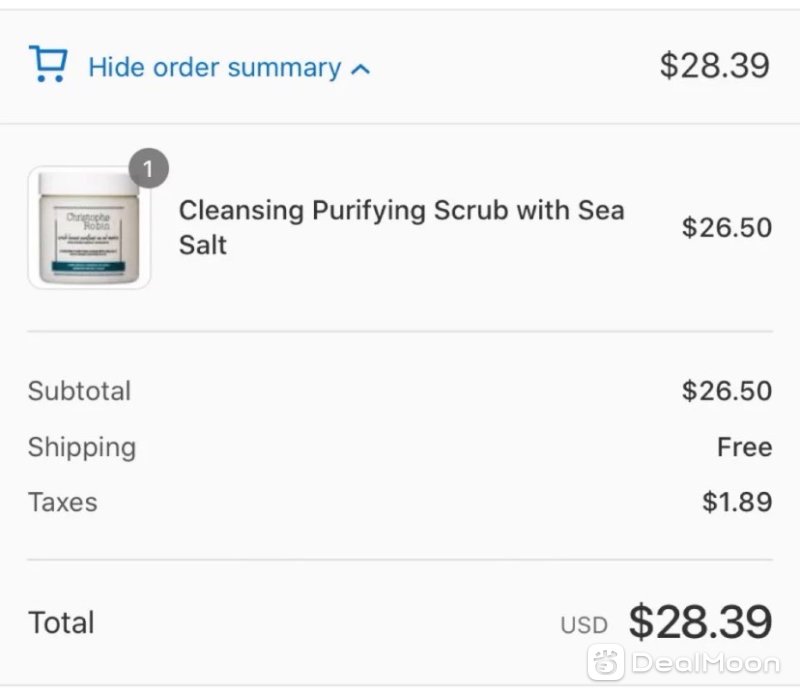Click the quantity badge showing 1
The width and height of the screenshot is (800, 695).
[148, 168]
